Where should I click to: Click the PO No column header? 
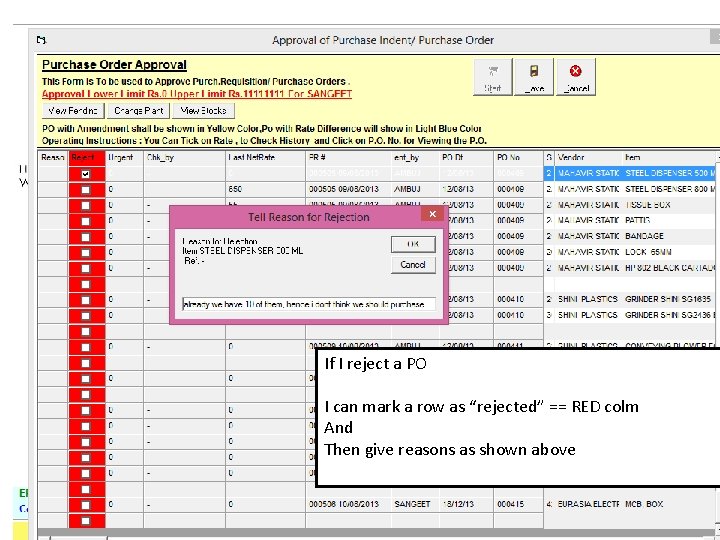[x=518, y=158]
